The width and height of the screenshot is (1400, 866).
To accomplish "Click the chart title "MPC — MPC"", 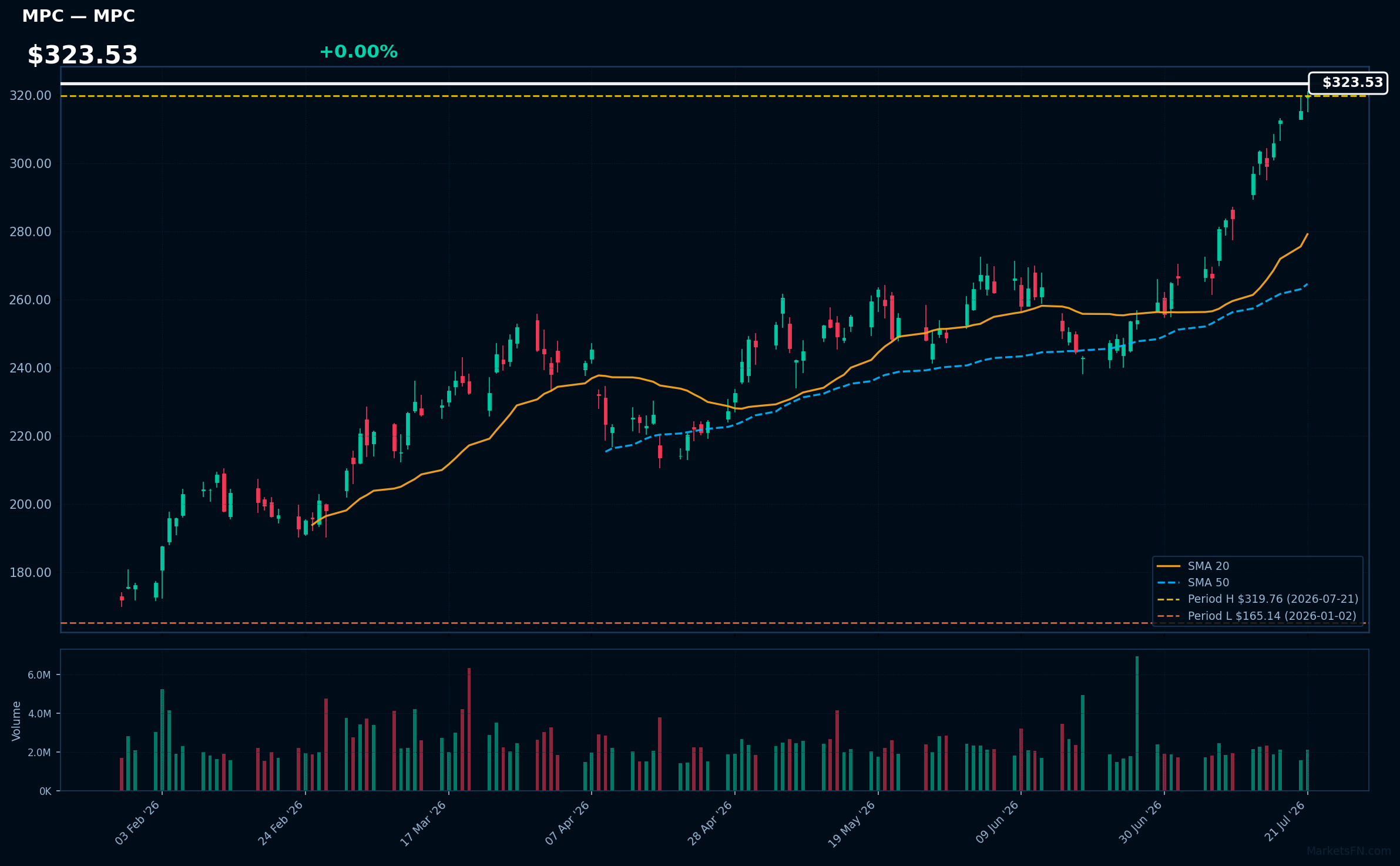I will 78,16.
